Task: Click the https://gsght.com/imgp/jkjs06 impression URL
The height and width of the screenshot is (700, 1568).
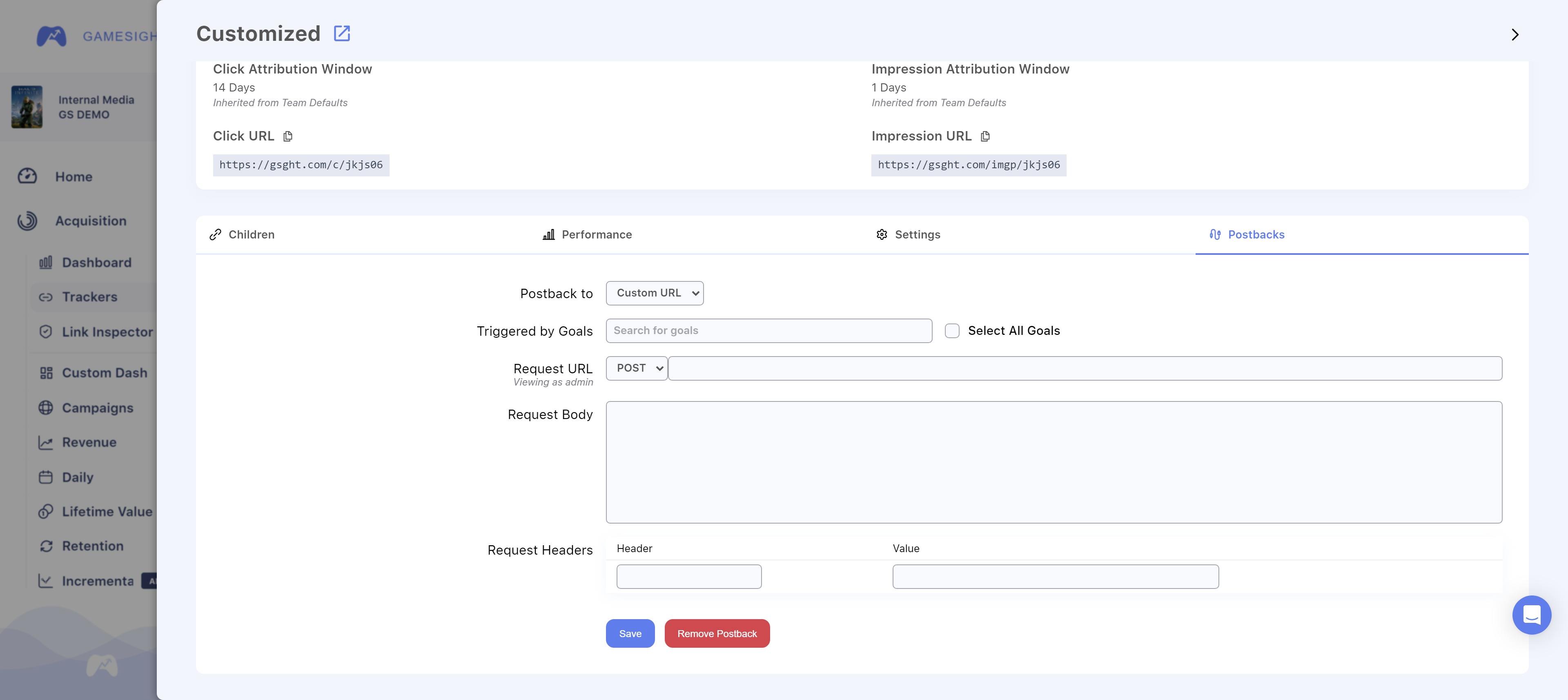Action: [969, 165]
